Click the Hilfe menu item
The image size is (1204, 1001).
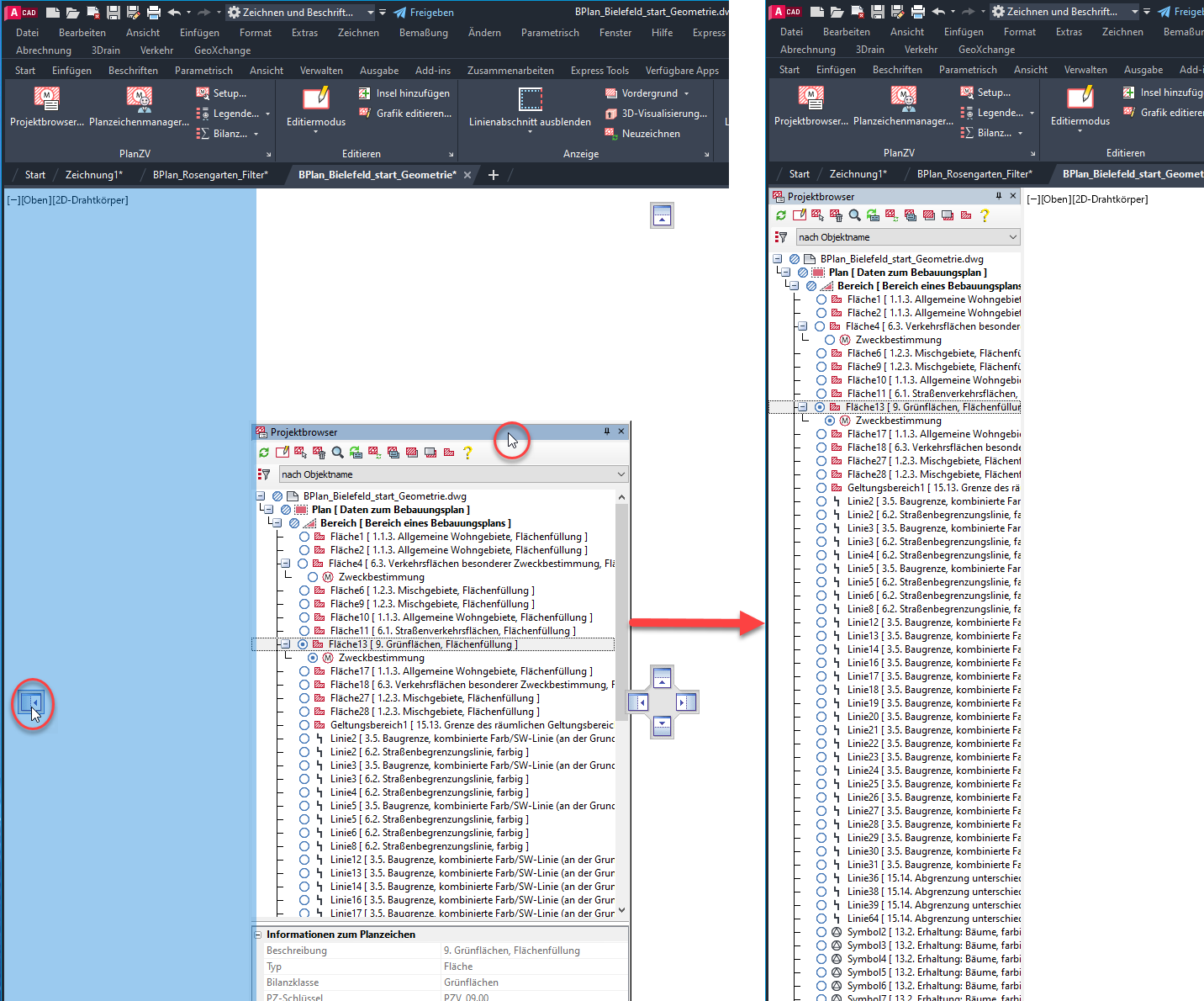coord(662,33)
